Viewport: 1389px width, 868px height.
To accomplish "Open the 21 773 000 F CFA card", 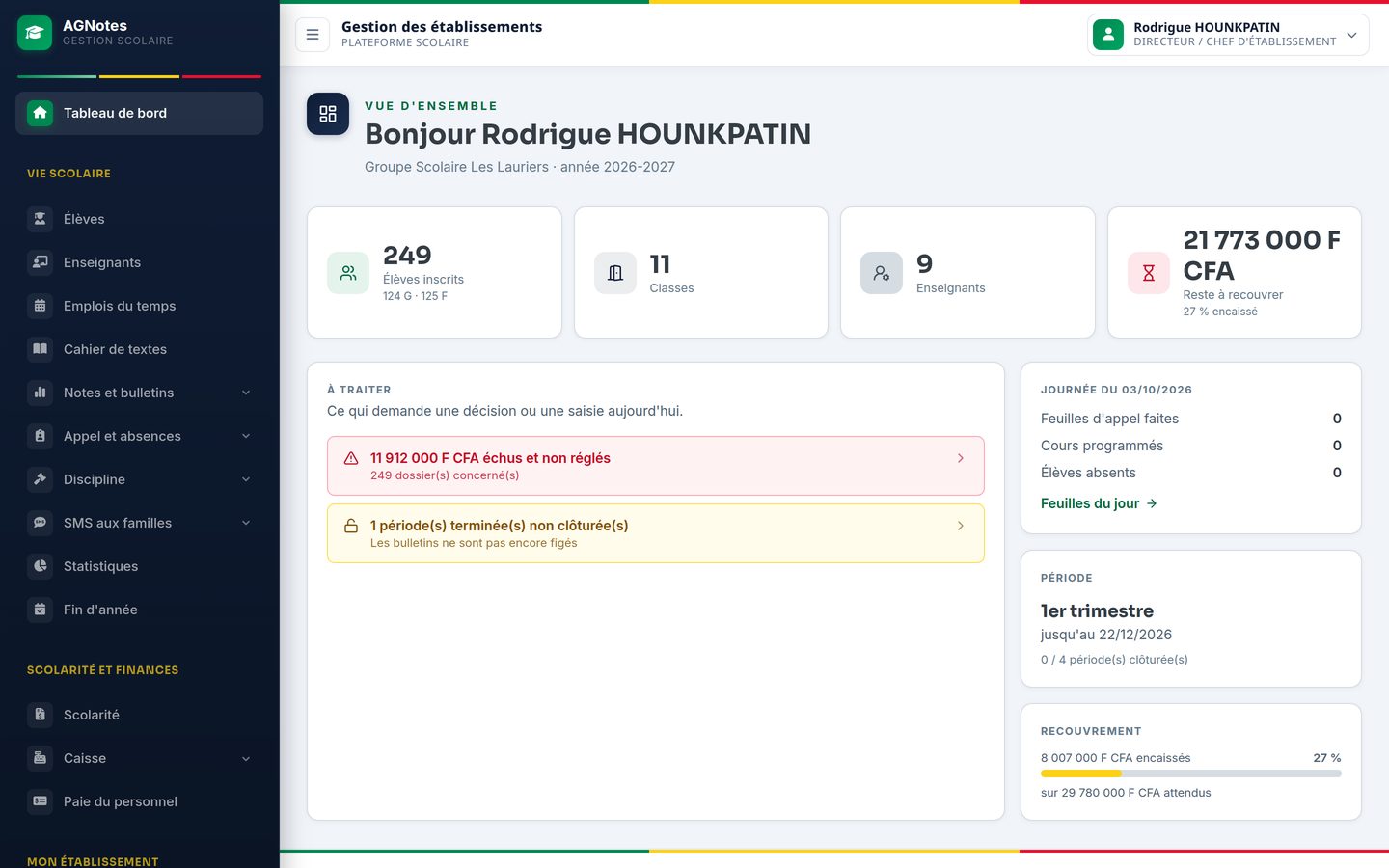I will [x=1235, y=273].
